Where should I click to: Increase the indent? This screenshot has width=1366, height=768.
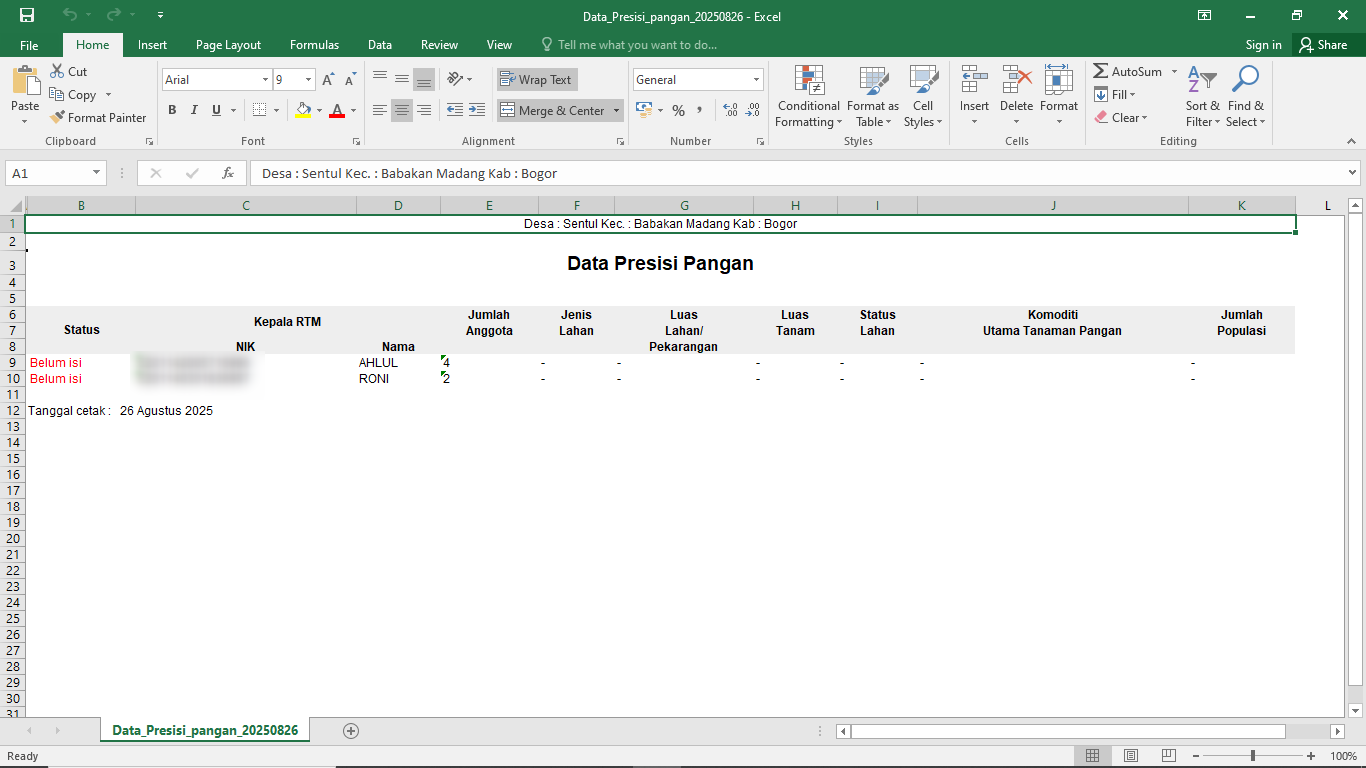tap(477, 110)
